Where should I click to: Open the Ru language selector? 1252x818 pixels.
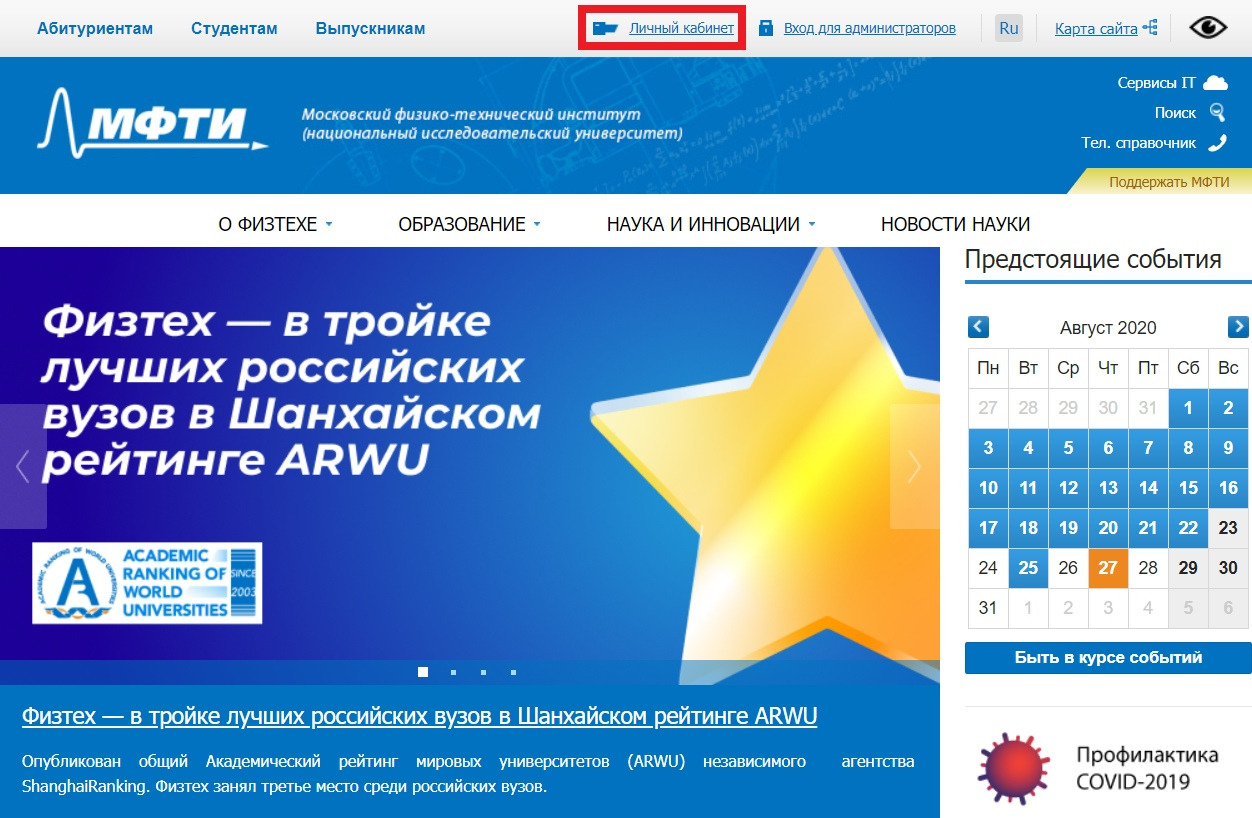[1009, 28]
